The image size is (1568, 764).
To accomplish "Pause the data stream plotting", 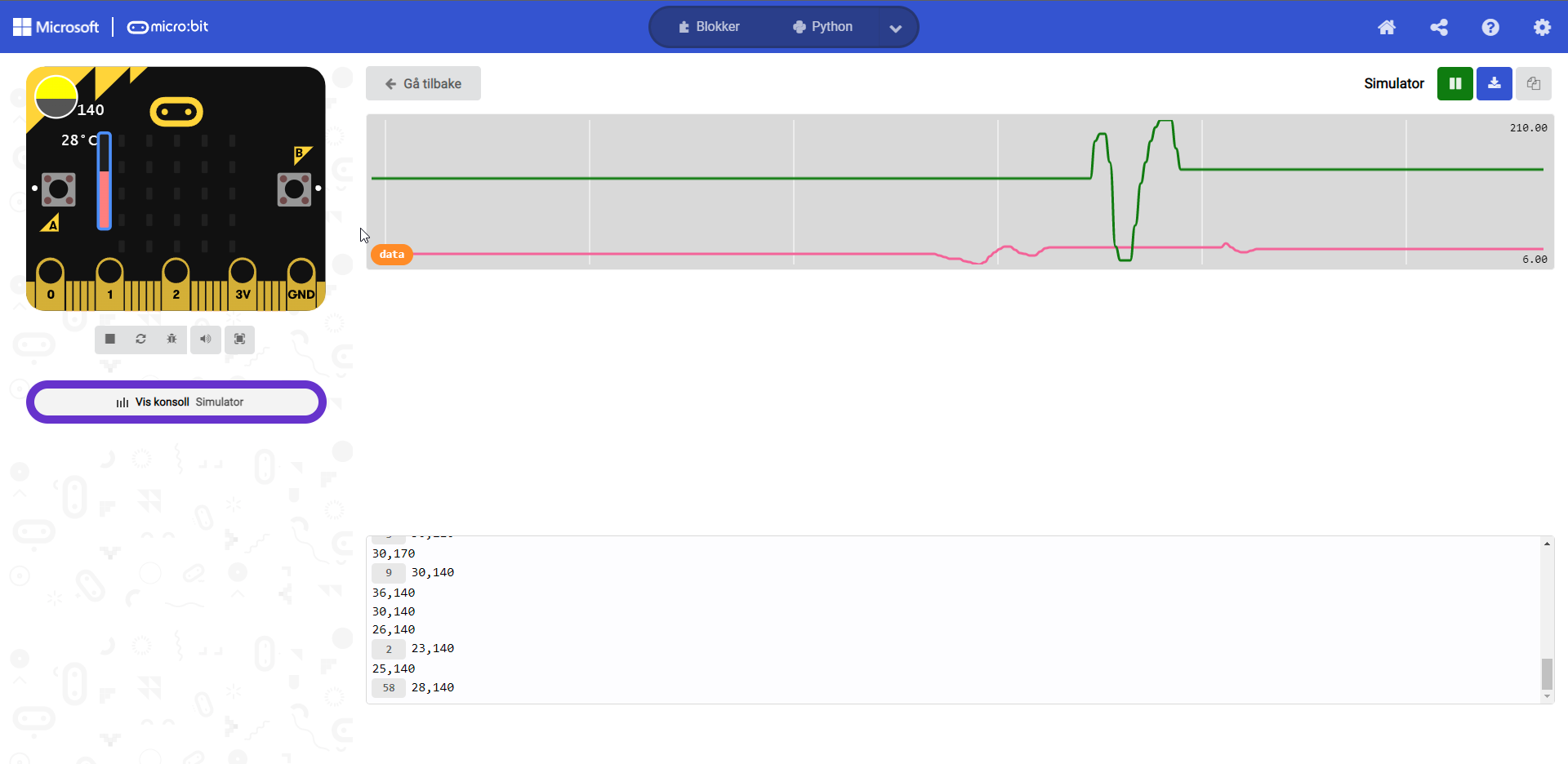I will 1455,83.
